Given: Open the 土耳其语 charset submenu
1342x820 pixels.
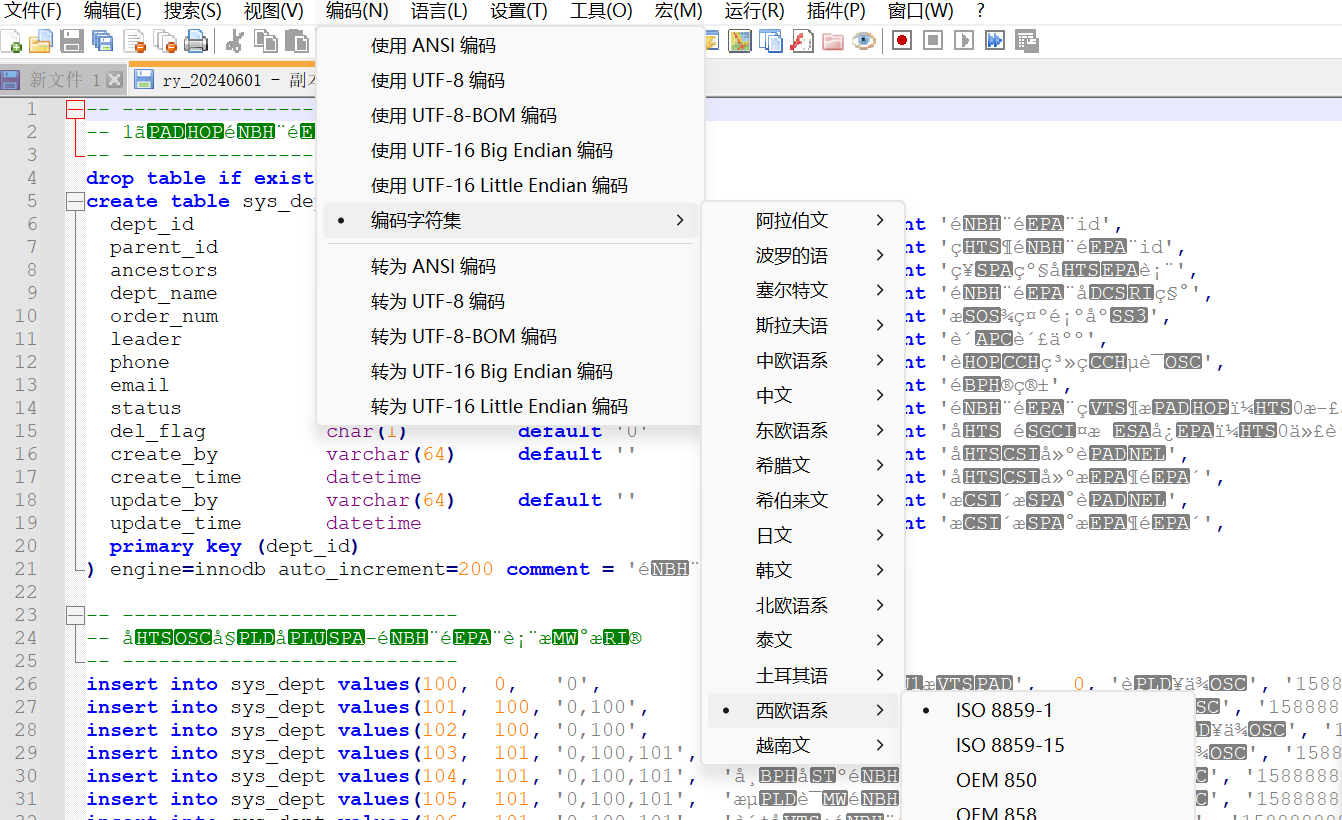Looking at the screenshot, I should (x=803, y=676).
